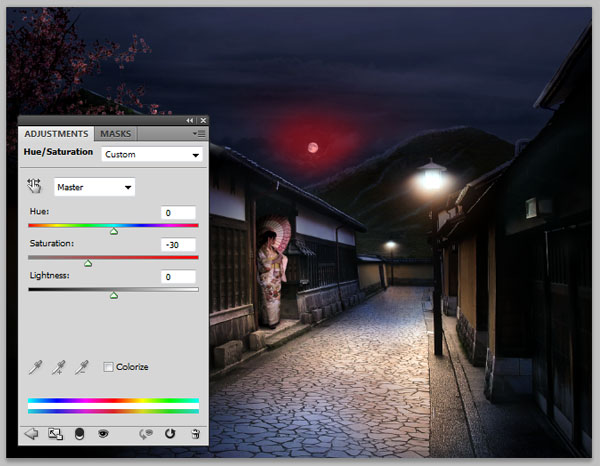
Task: Clip adjustment to layer icon
Action: click(79, 434)
